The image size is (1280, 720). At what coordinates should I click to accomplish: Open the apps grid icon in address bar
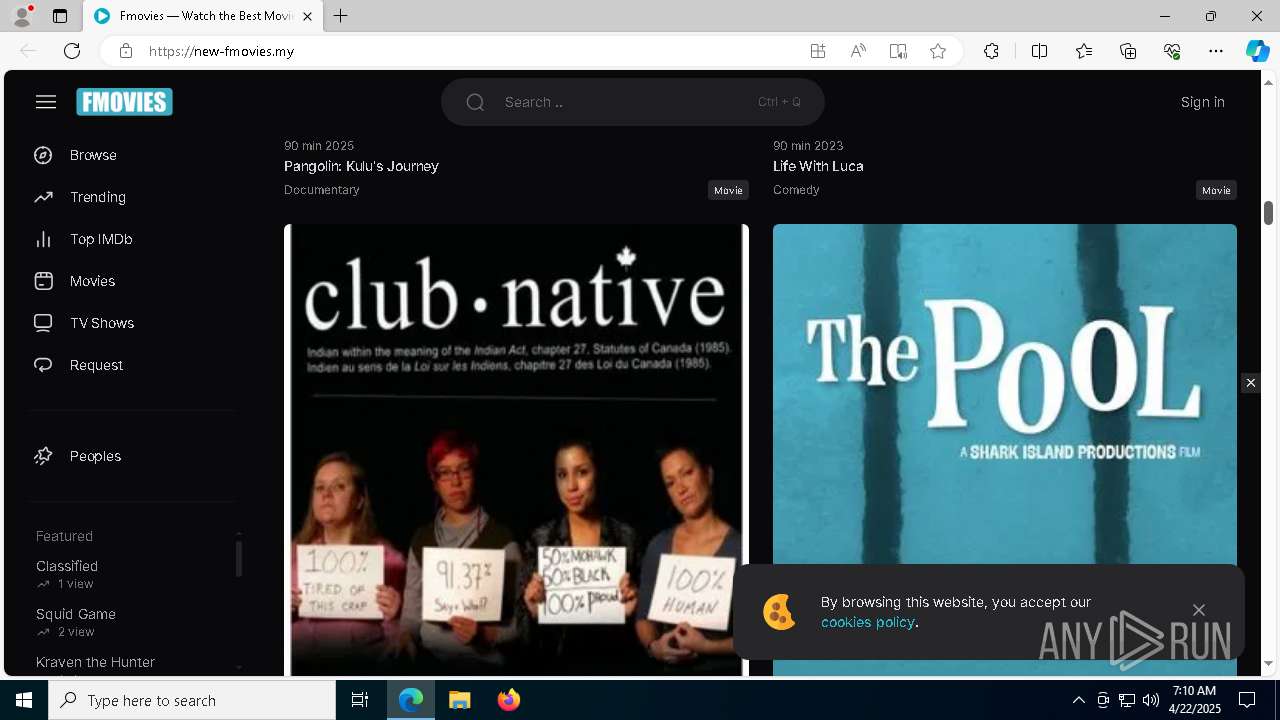[x=818, y=51]
